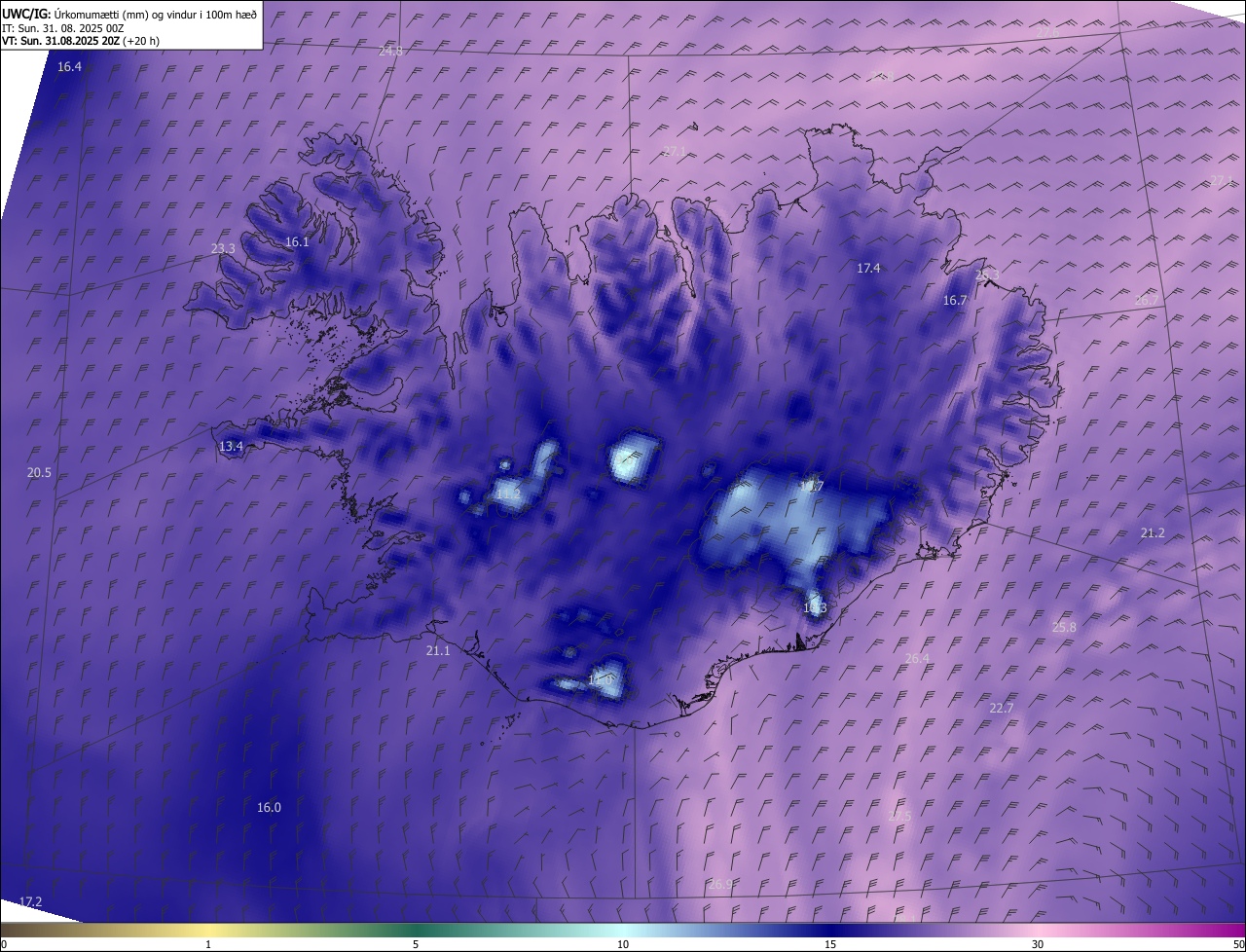Click the map value 27.8
Screen dimensions: 1246x952
882,76
